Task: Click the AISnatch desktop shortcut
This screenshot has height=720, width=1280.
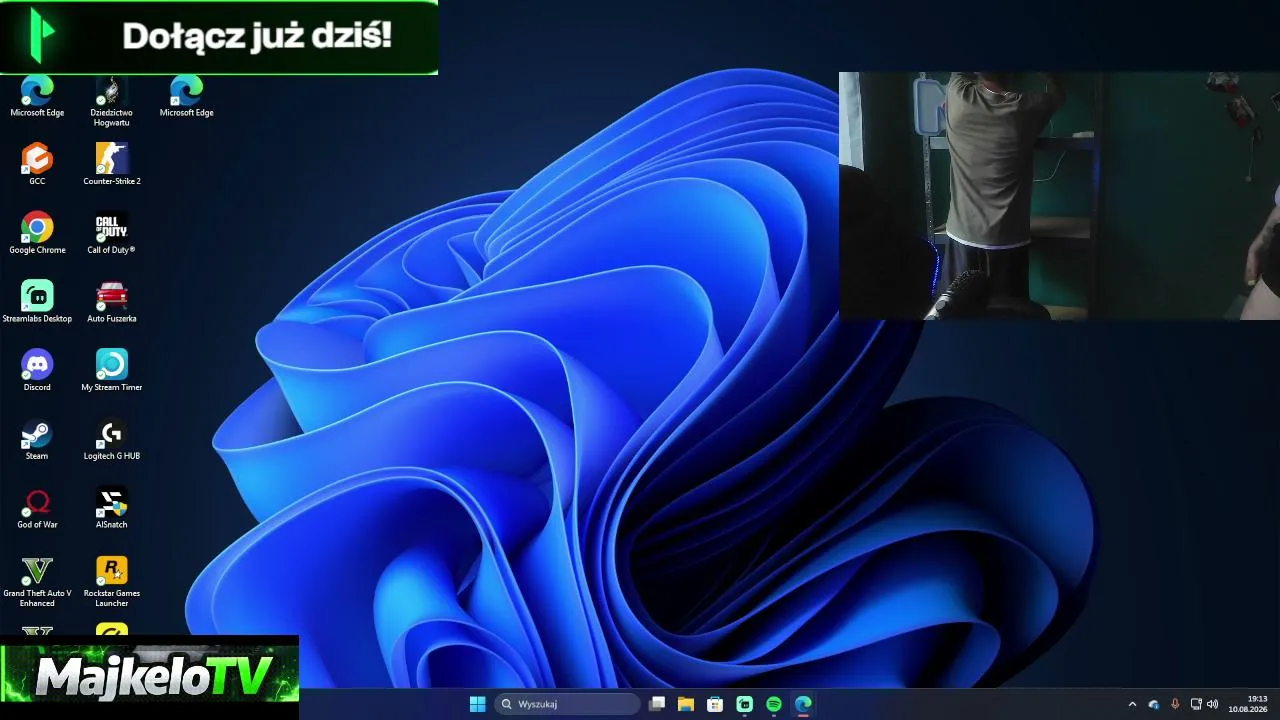Action: coord(112,508)
